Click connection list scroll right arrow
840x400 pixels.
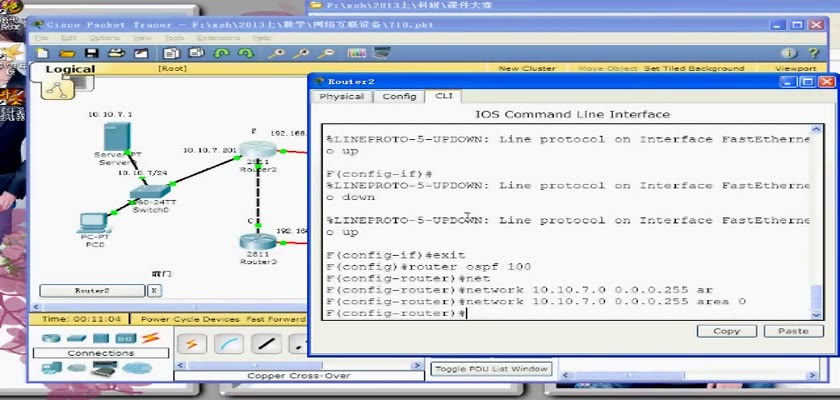pos(417,365)
